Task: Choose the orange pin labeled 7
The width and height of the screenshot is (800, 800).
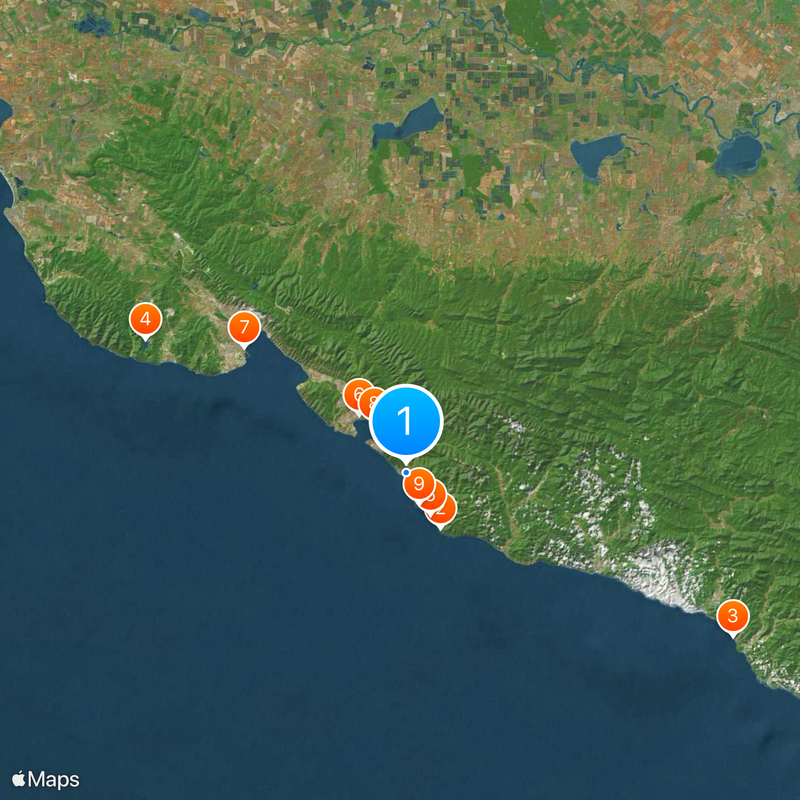Action: point(244,328)
